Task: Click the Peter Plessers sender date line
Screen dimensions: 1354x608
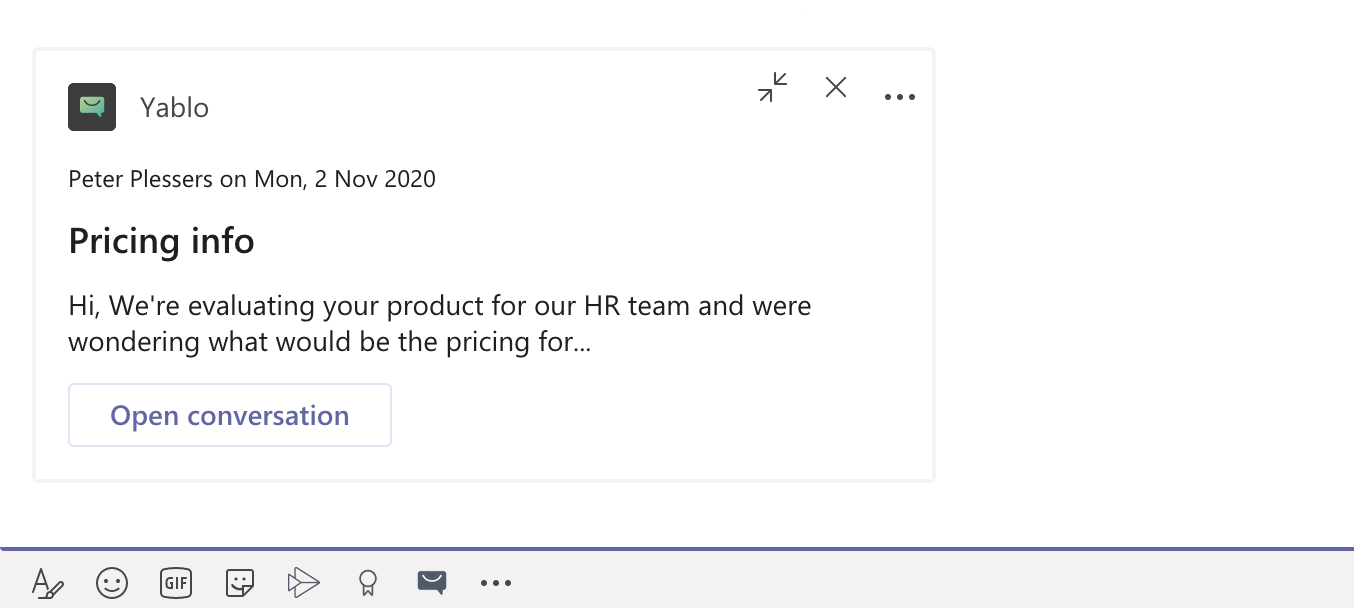Action: pos(252,180)
